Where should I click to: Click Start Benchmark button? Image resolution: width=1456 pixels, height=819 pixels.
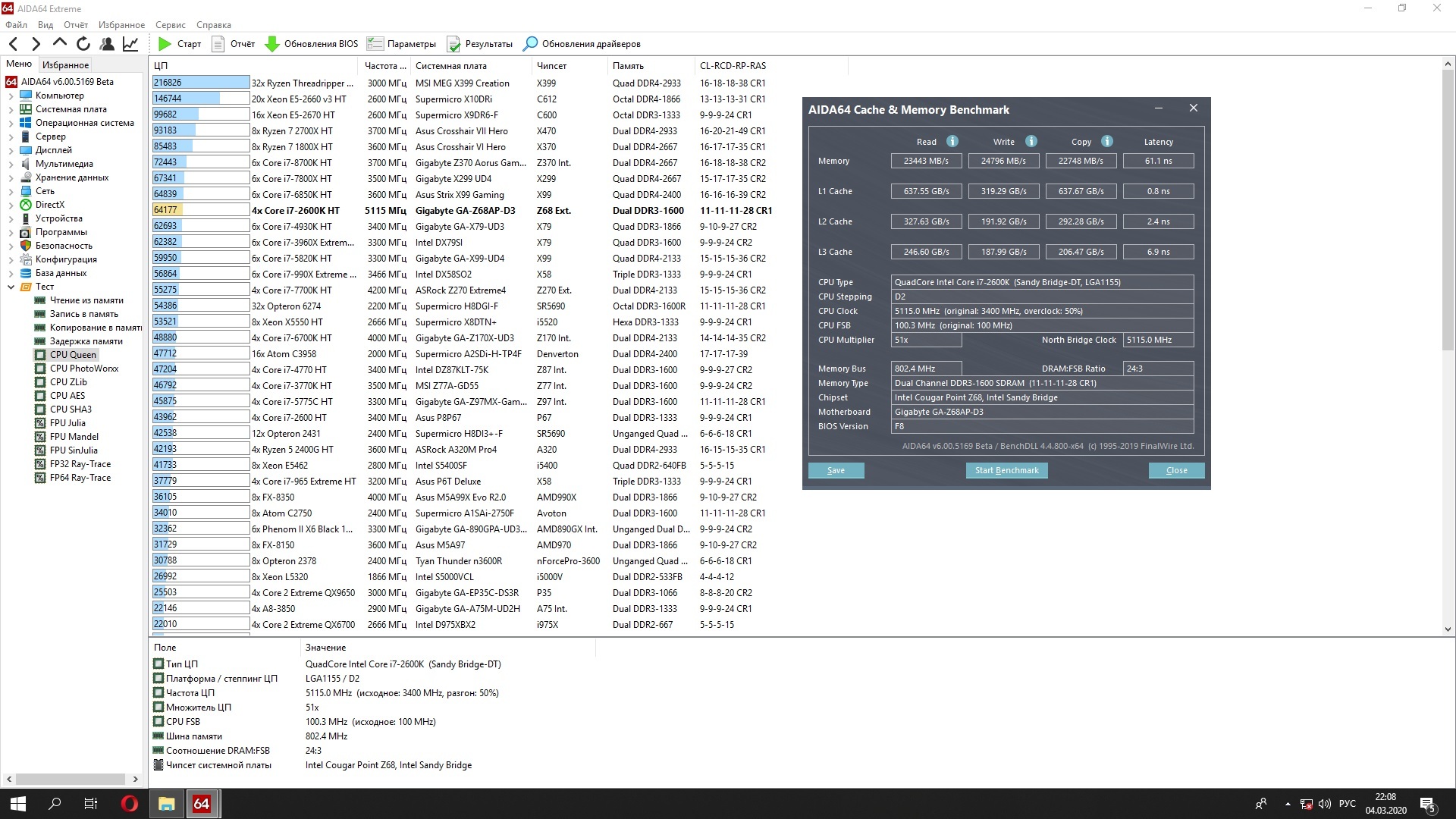1007,471
